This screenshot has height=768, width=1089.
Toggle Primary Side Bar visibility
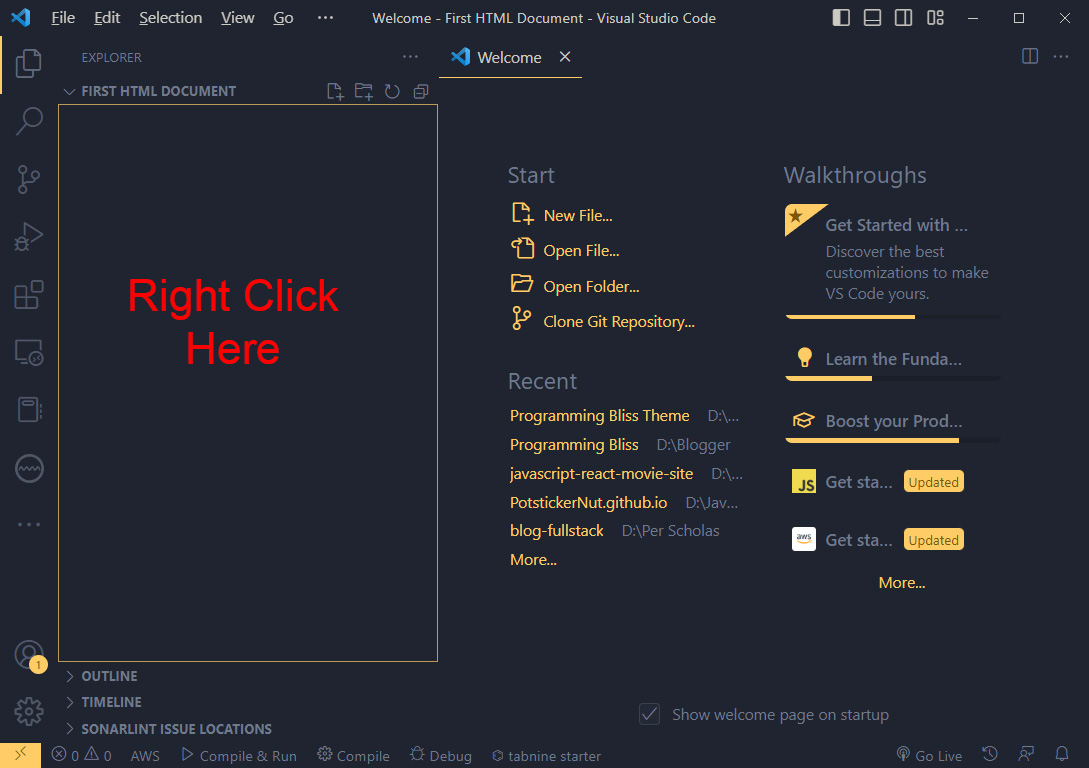point(841,18)
